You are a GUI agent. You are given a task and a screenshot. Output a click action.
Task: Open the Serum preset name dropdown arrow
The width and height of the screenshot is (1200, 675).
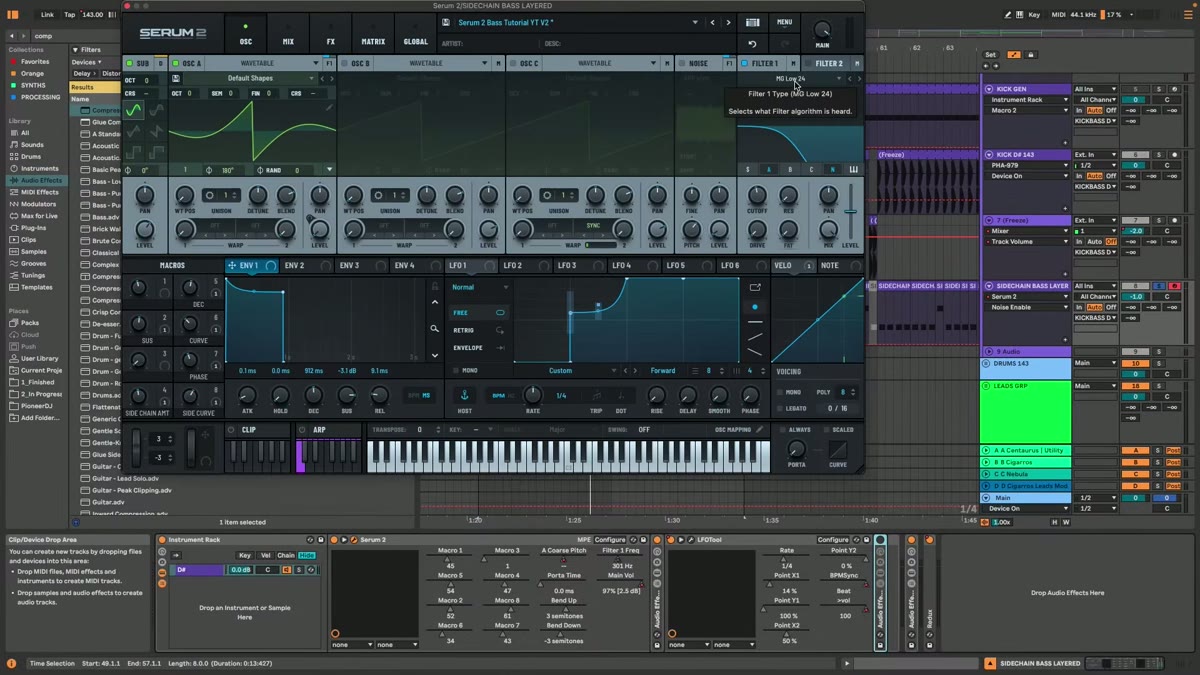[x=695, y=22]
